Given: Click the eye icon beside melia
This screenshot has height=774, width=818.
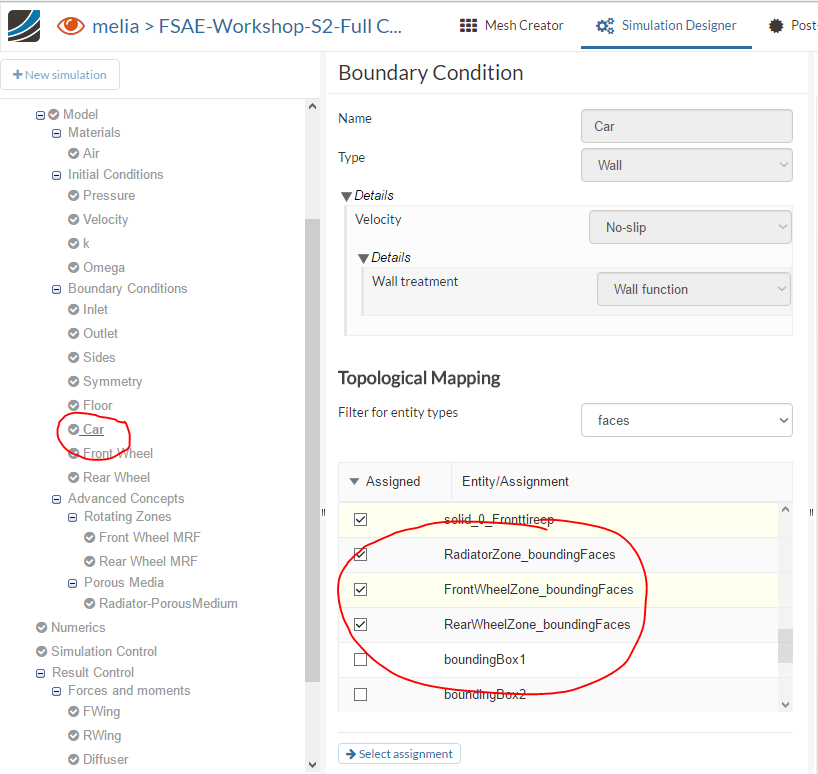Looking at the screenshot, I should [71, 26].
